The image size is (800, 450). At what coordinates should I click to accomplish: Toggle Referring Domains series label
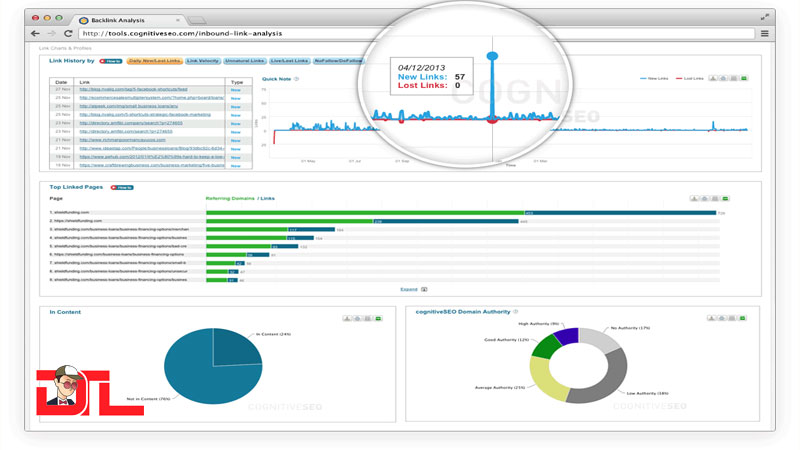click(x=230, y=198)
